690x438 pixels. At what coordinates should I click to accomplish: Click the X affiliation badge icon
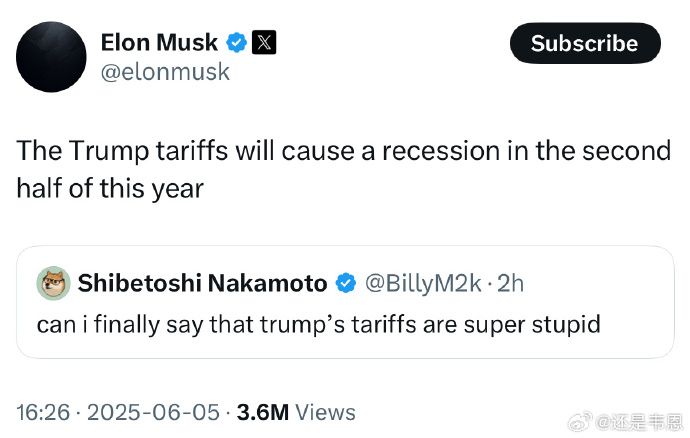click(264, 43)
